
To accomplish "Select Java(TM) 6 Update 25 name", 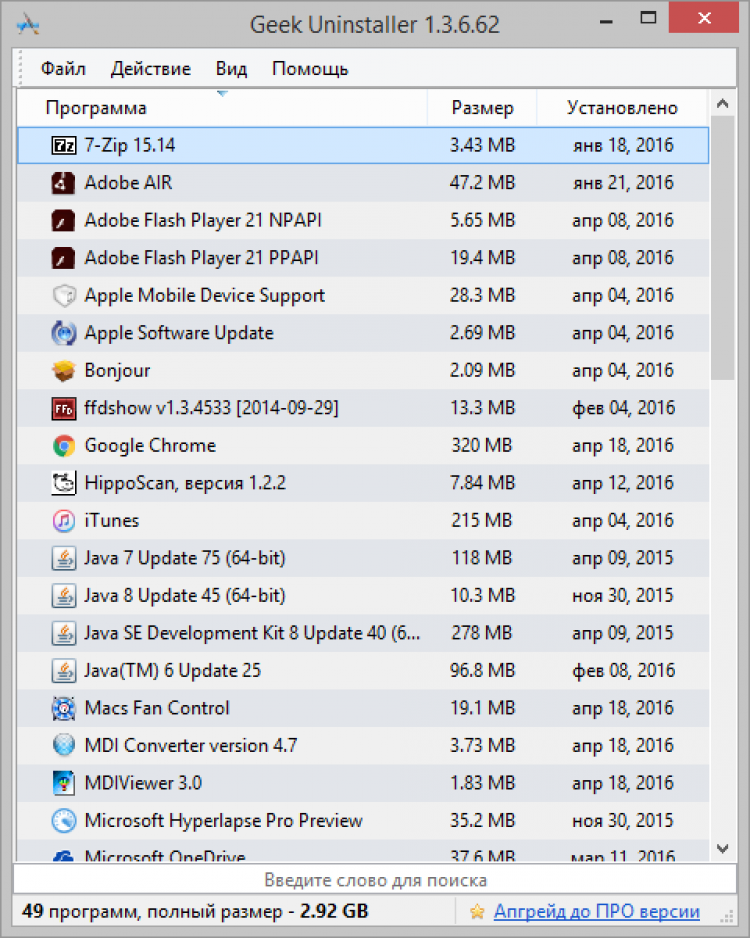I will click(x=173, y=671).
